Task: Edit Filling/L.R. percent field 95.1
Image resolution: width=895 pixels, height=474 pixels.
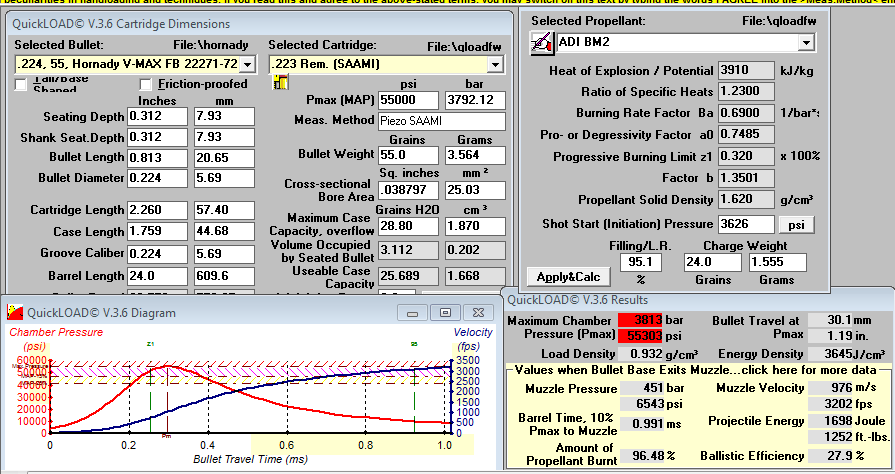Action: (640, 262)
